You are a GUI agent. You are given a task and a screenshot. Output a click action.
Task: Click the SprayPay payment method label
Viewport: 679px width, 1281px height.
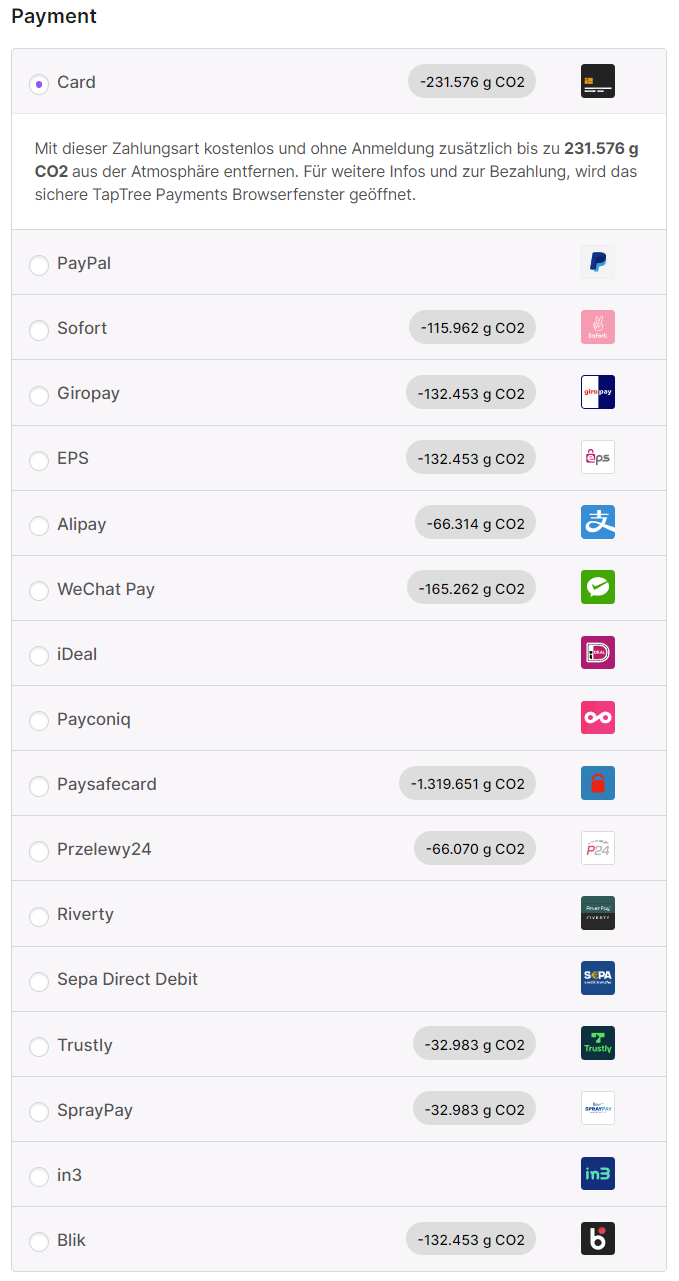pyautogui.click(x=95, y=1110)
